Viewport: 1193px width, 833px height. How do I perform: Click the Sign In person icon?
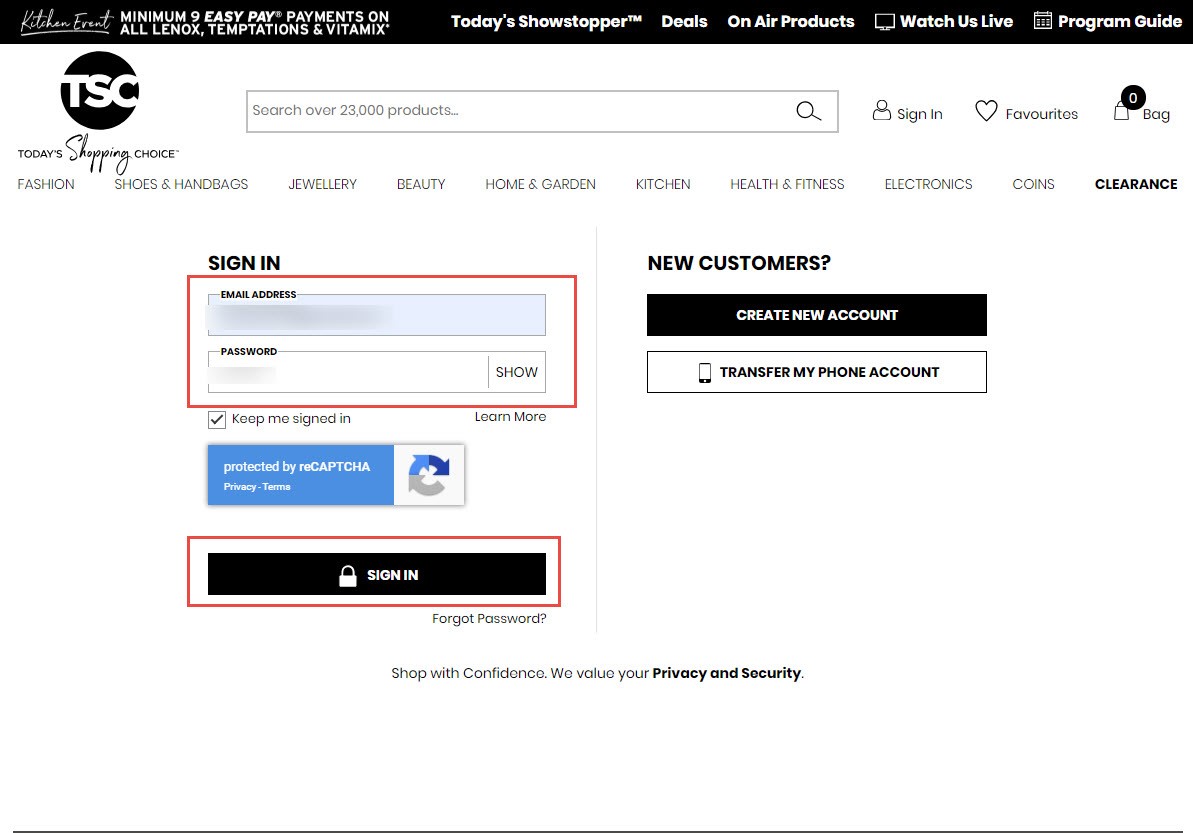click(881, 110)
